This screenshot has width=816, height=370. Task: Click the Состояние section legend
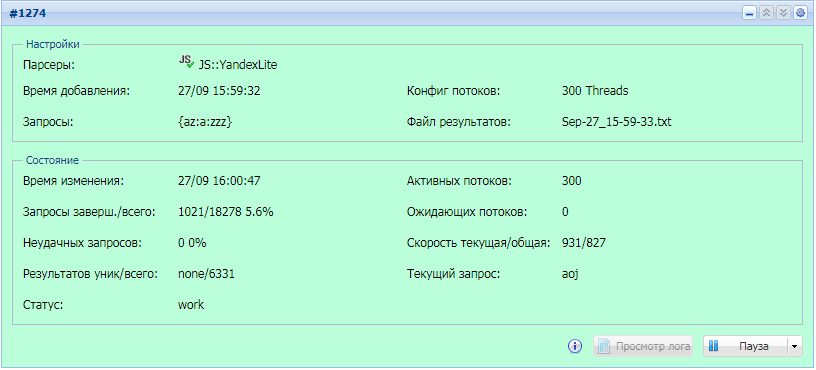click(52, 160)
